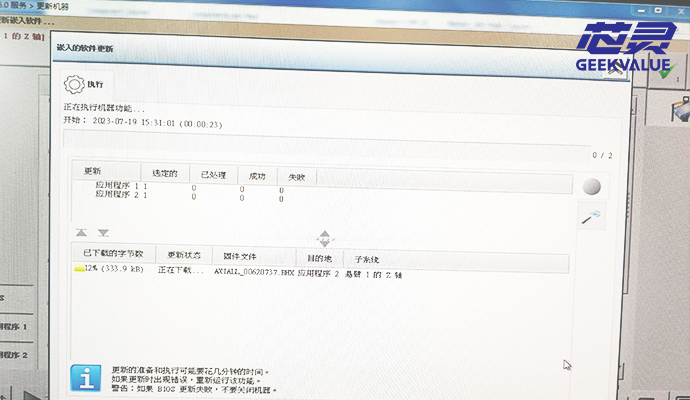Expand list with the down triangle arrow
The height and width of the screenshot is (400, 690).
click(98, 232)
